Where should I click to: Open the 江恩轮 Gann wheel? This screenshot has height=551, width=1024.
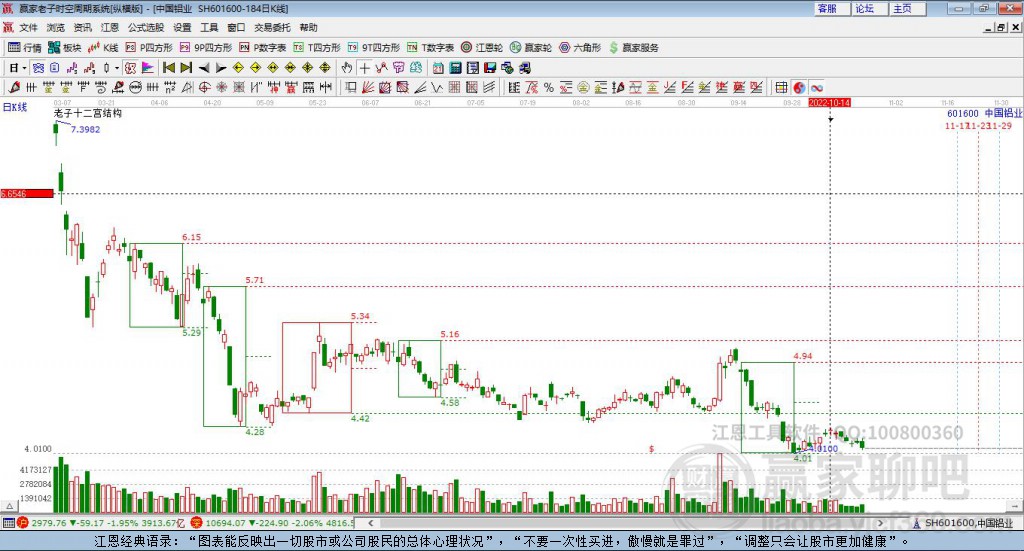[x=482, y=48]
